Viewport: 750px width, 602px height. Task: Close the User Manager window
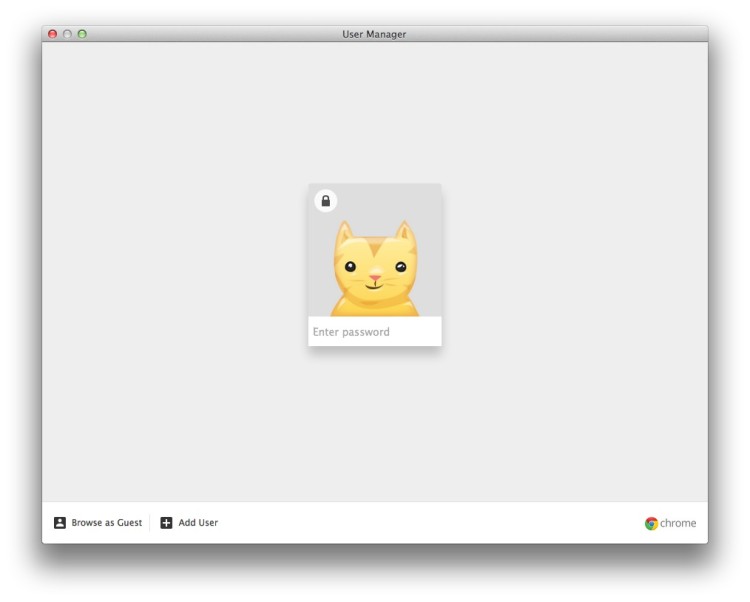pyautogui.click(x=53, y=34)
